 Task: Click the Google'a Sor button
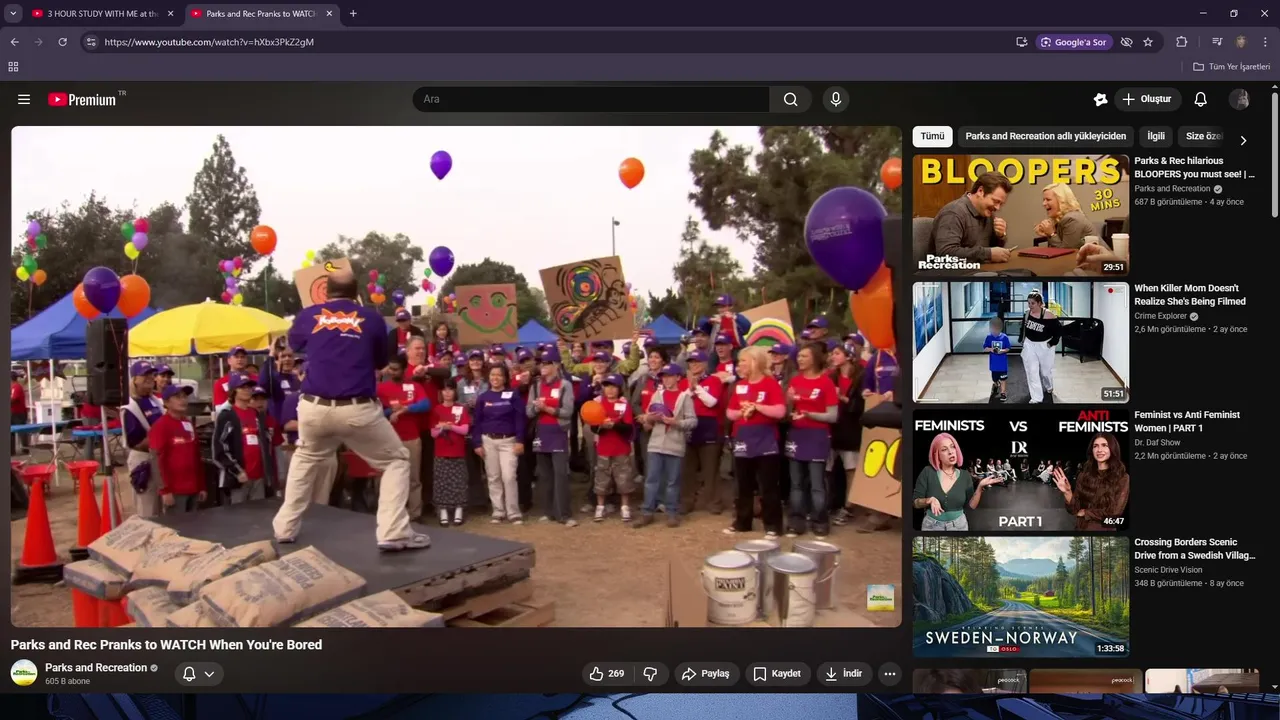1074,42
